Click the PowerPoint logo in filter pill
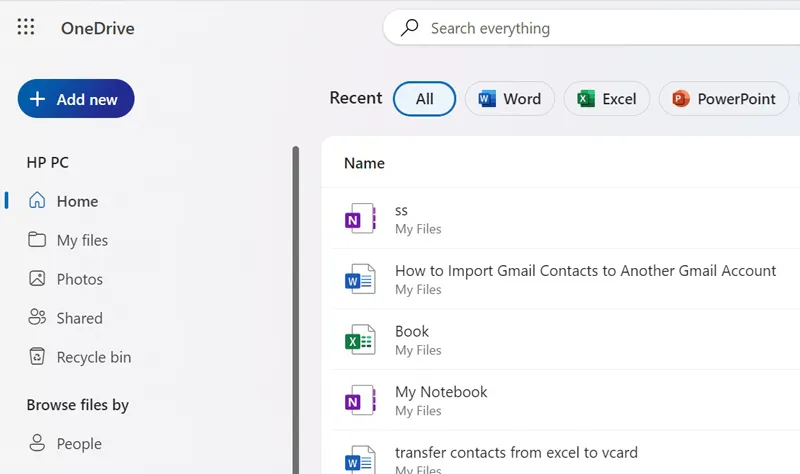The height and width of the screenshot is (474, 800). pyautogui.click(x=681, y=98)
